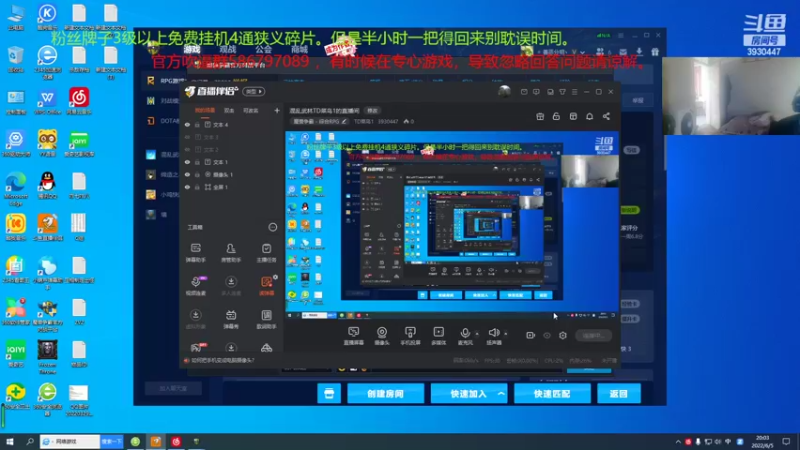Image resolution: width=800 pixels, height=450 pixels.
Task: Edit the category tag beside room name
Action: point(320,121)
